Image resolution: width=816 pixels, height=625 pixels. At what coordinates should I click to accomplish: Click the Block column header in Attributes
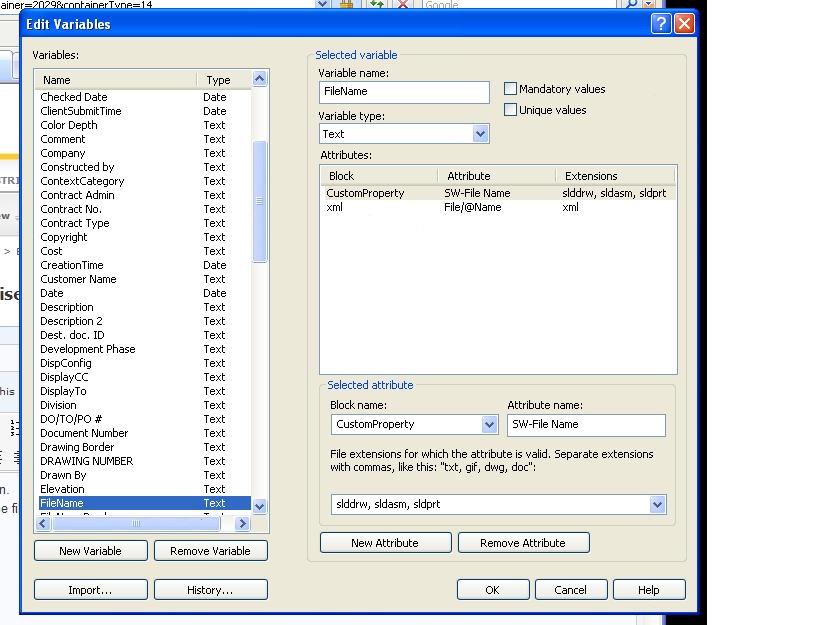(379, 176)
